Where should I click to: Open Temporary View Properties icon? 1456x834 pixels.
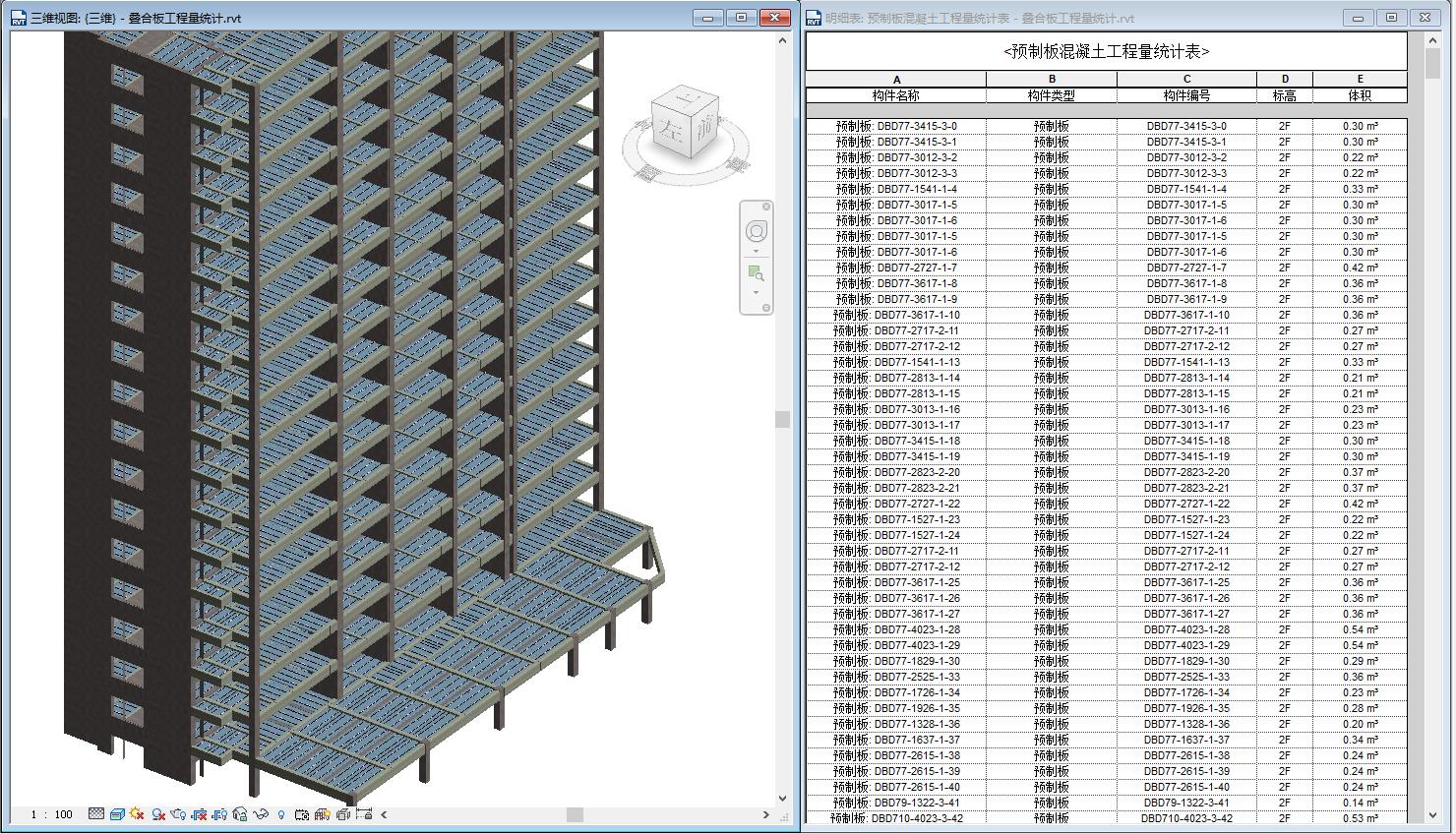(302, 814)
